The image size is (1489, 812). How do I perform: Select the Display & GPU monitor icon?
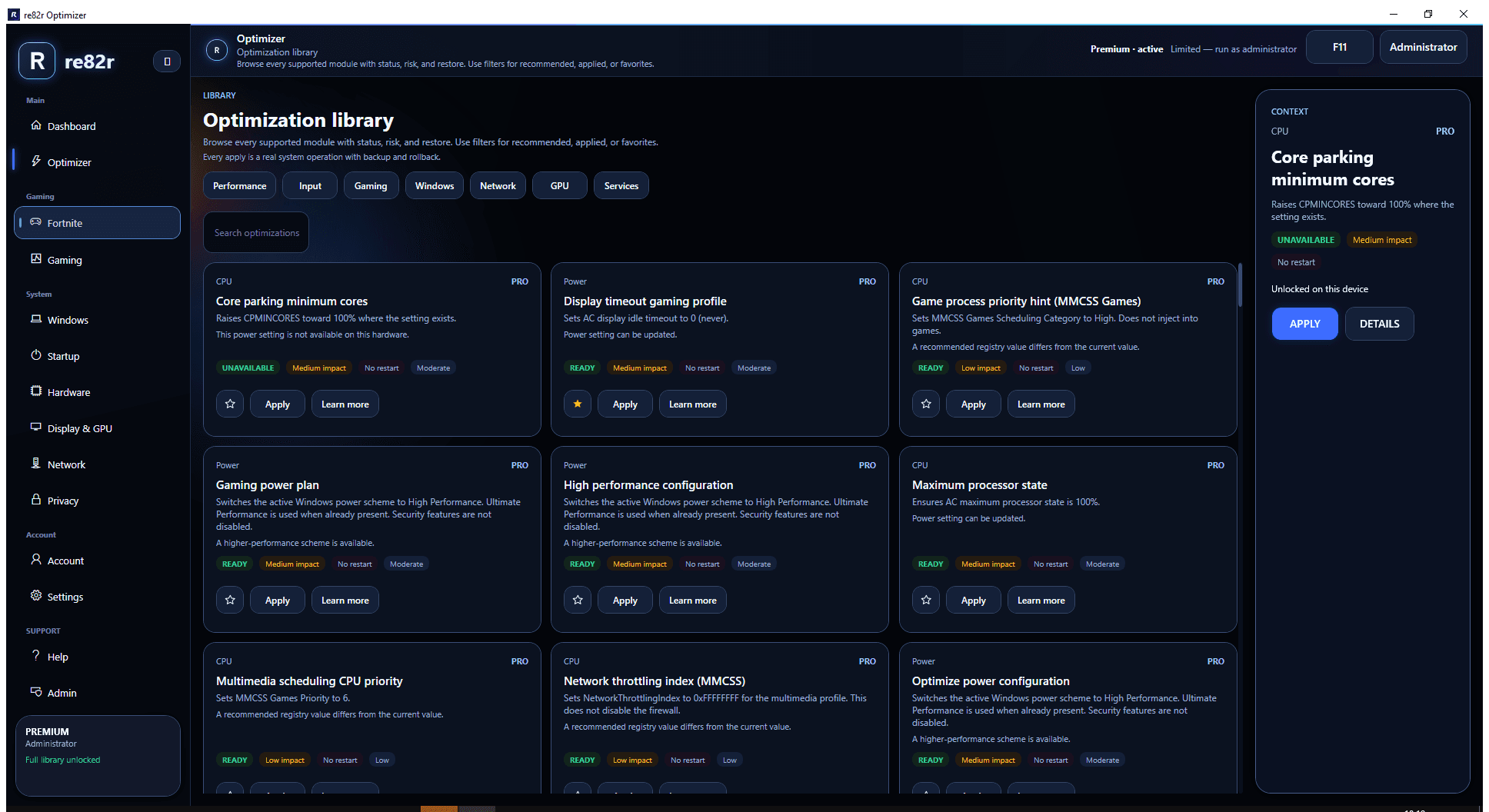pos(36,428)
